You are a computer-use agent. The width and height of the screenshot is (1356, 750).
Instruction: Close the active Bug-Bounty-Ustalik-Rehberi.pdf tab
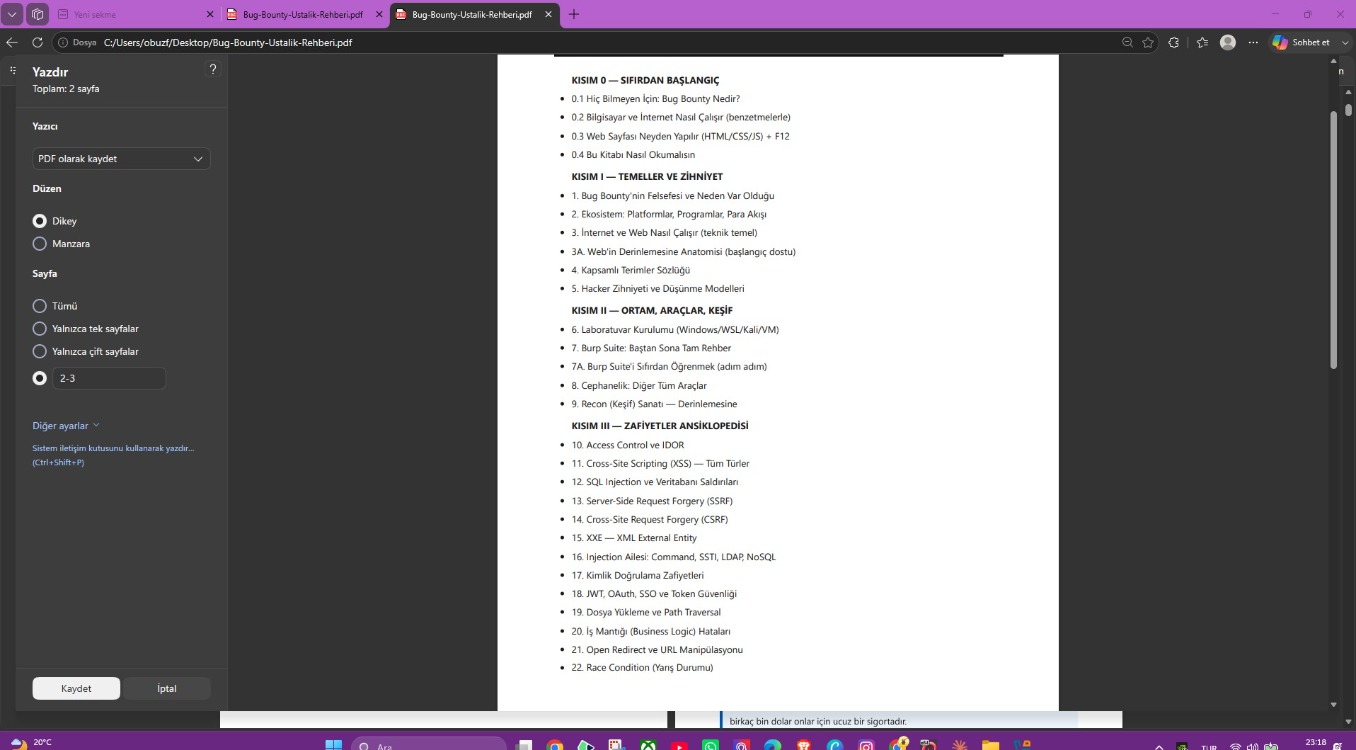tap(548, 15)
